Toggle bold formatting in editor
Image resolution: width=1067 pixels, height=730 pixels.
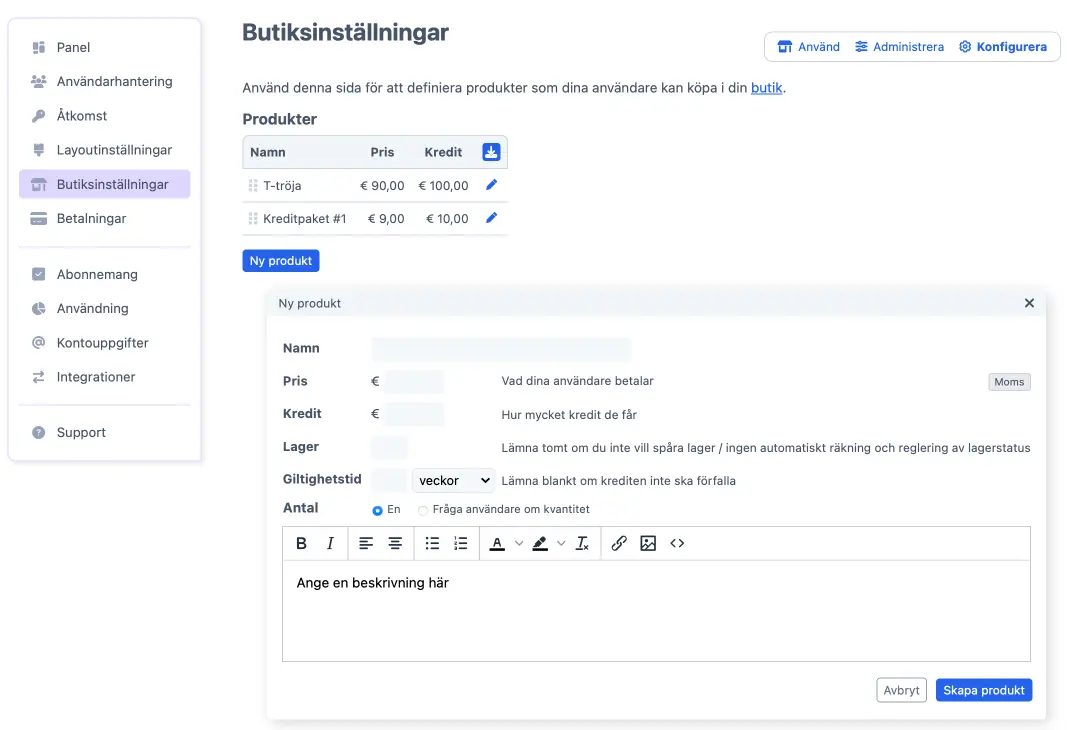click(301, 543)
